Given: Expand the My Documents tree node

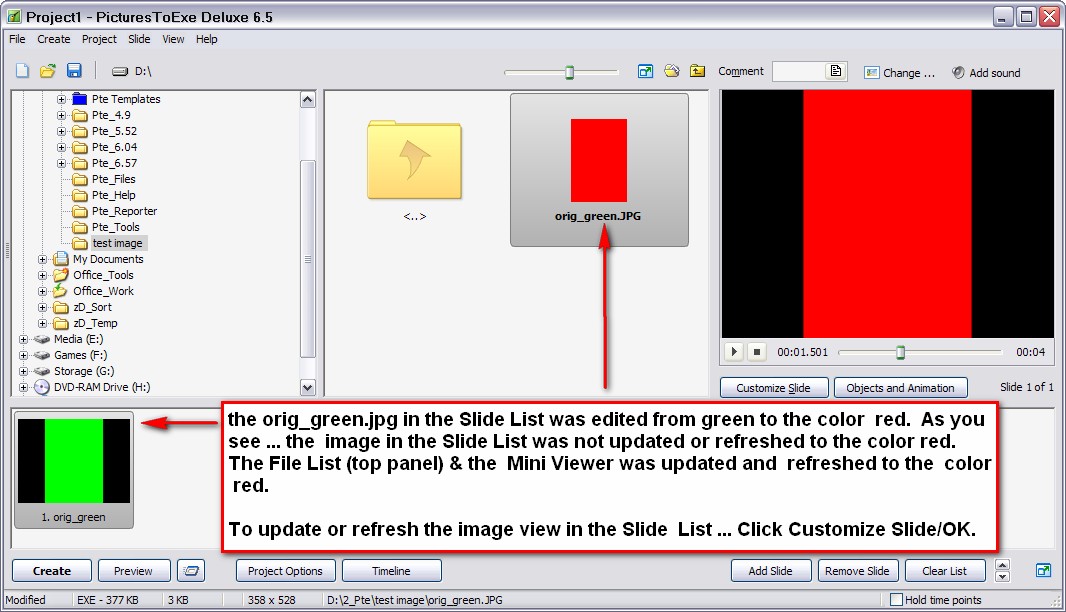Looking at the screenshot, I should [43, 259].
